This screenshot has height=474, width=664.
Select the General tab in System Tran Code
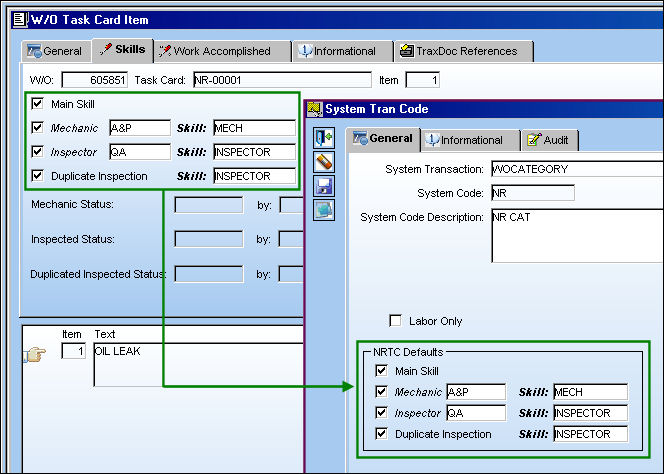(383, 139)
